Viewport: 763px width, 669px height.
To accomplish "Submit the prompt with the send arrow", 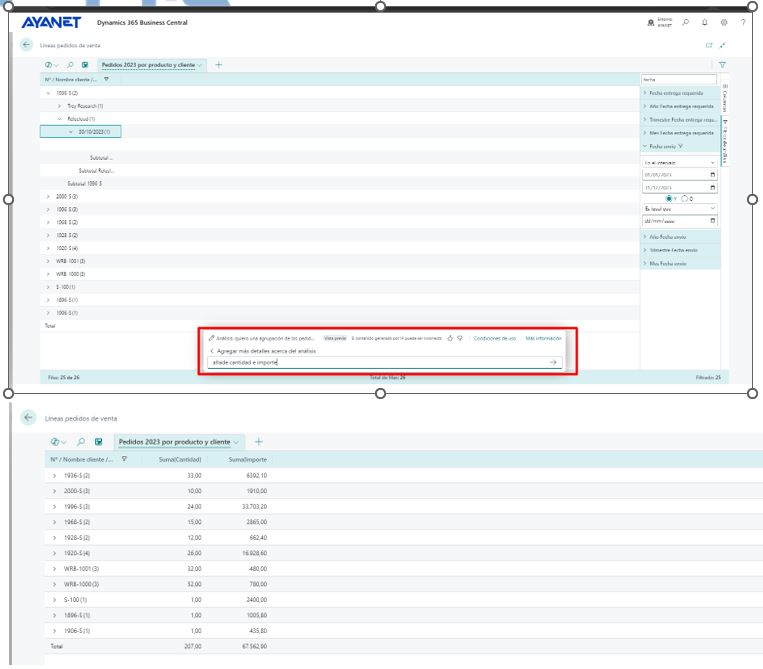I will 554,362.
